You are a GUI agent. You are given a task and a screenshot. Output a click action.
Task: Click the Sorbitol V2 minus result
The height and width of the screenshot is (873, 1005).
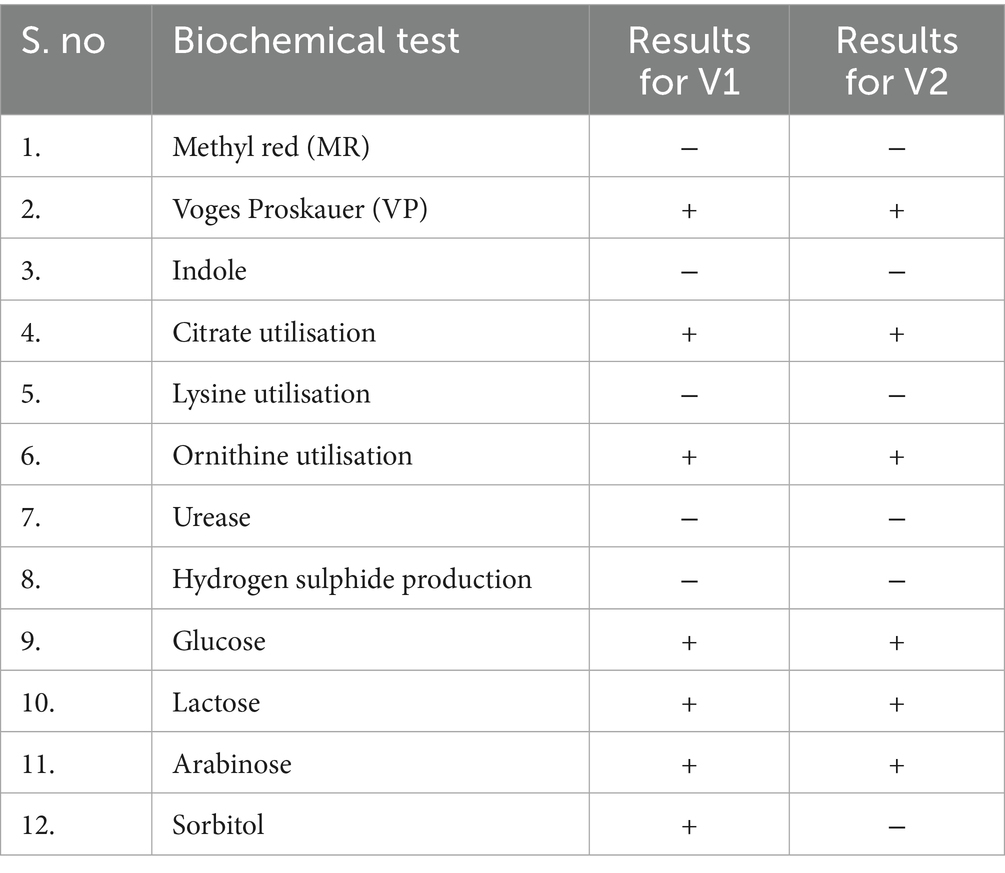896,826
